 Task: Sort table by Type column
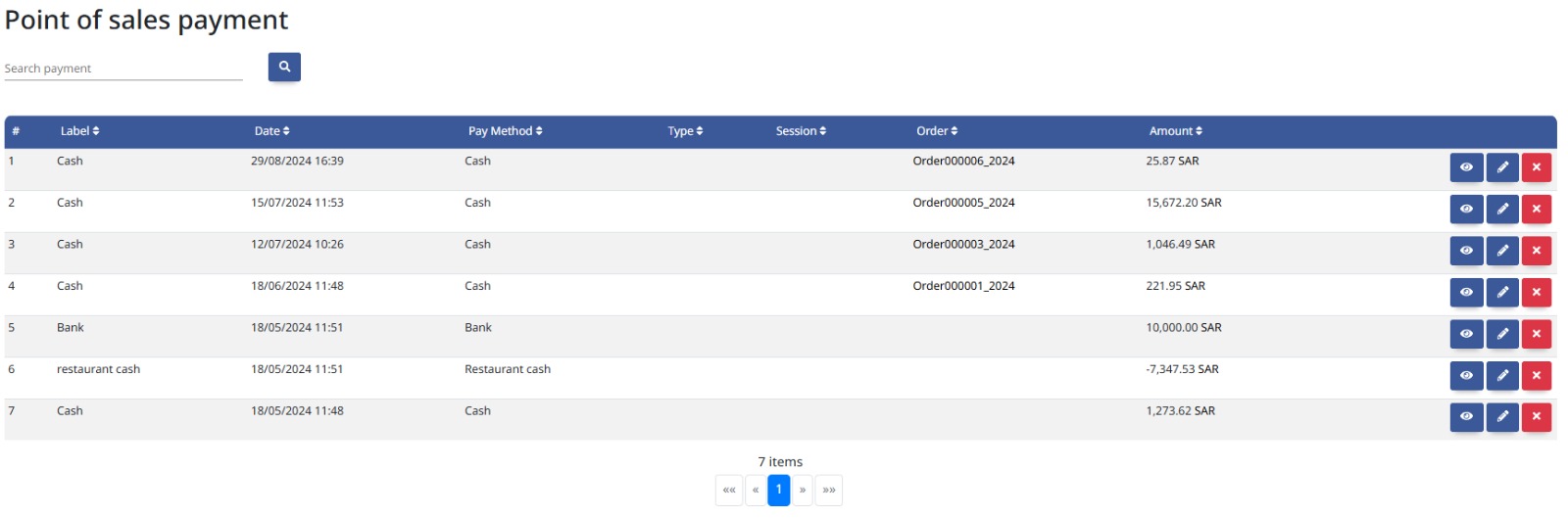click(x=685, y=131)
